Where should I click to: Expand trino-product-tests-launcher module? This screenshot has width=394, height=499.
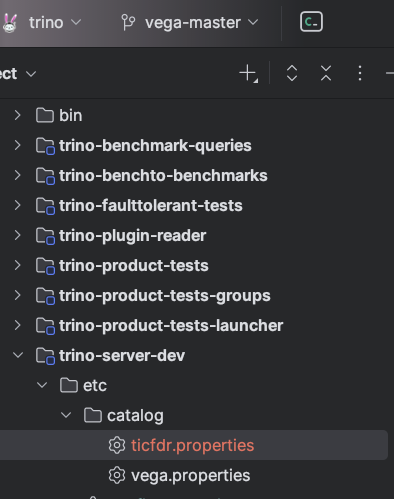18,325
